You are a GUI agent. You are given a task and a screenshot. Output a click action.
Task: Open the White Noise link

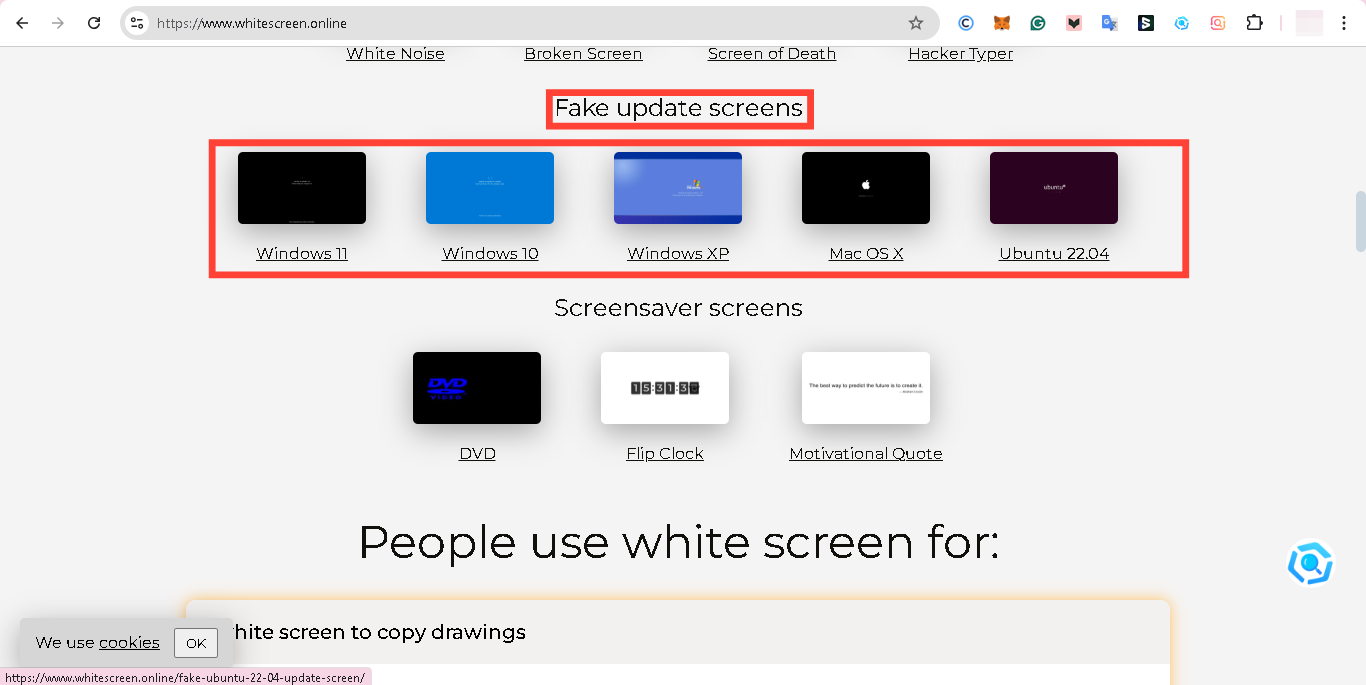[396, 54]
